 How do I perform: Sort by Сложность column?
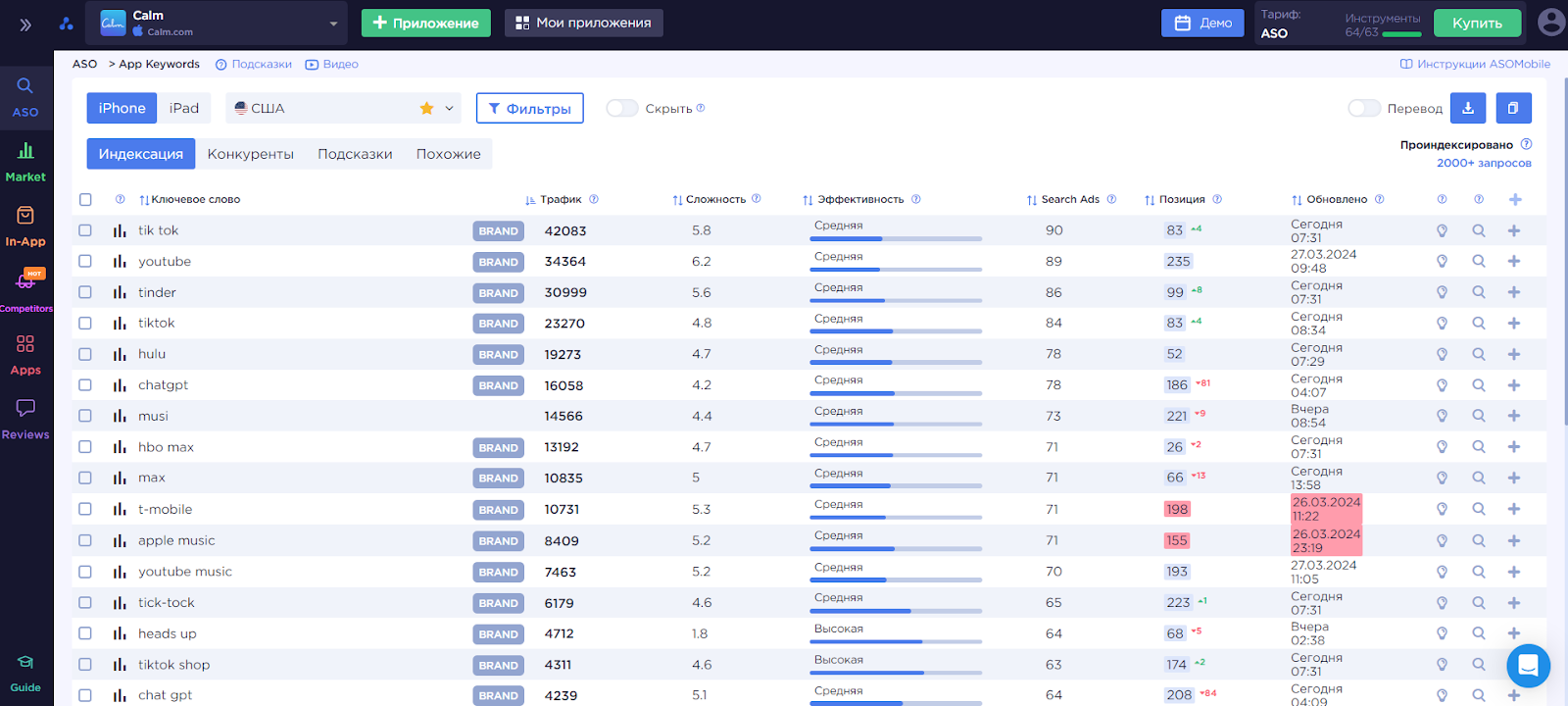tap(709, 199)
